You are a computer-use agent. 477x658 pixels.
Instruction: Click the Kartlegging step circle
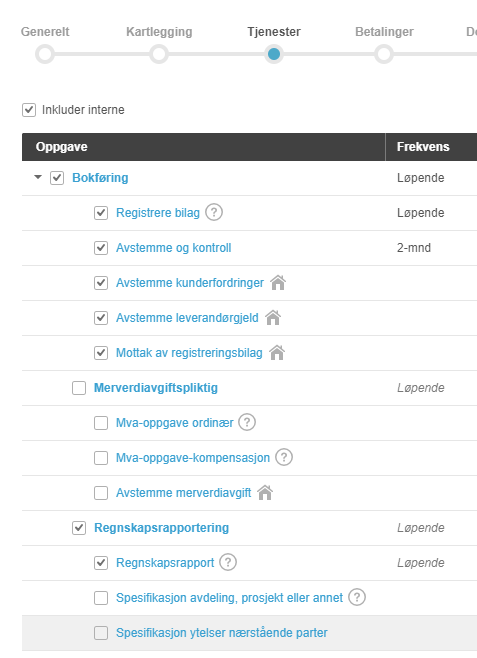[x=159, y=54]
